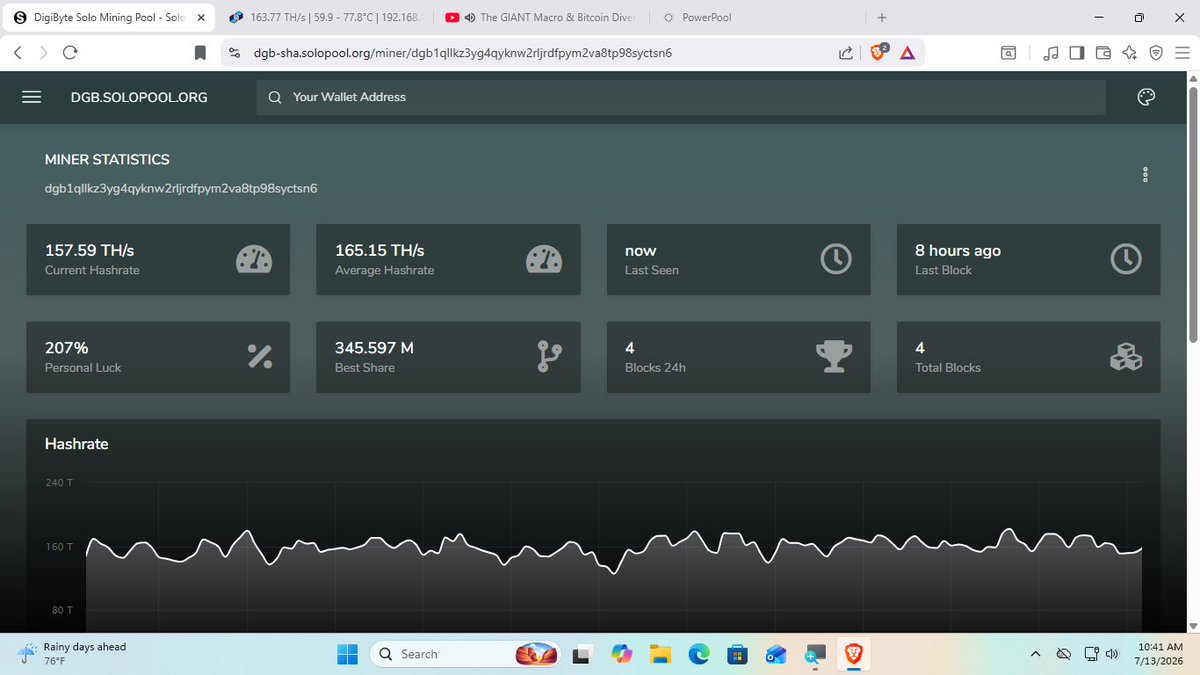
Task: Click the page vertical scrollbar
Action: pos(1191,216)
